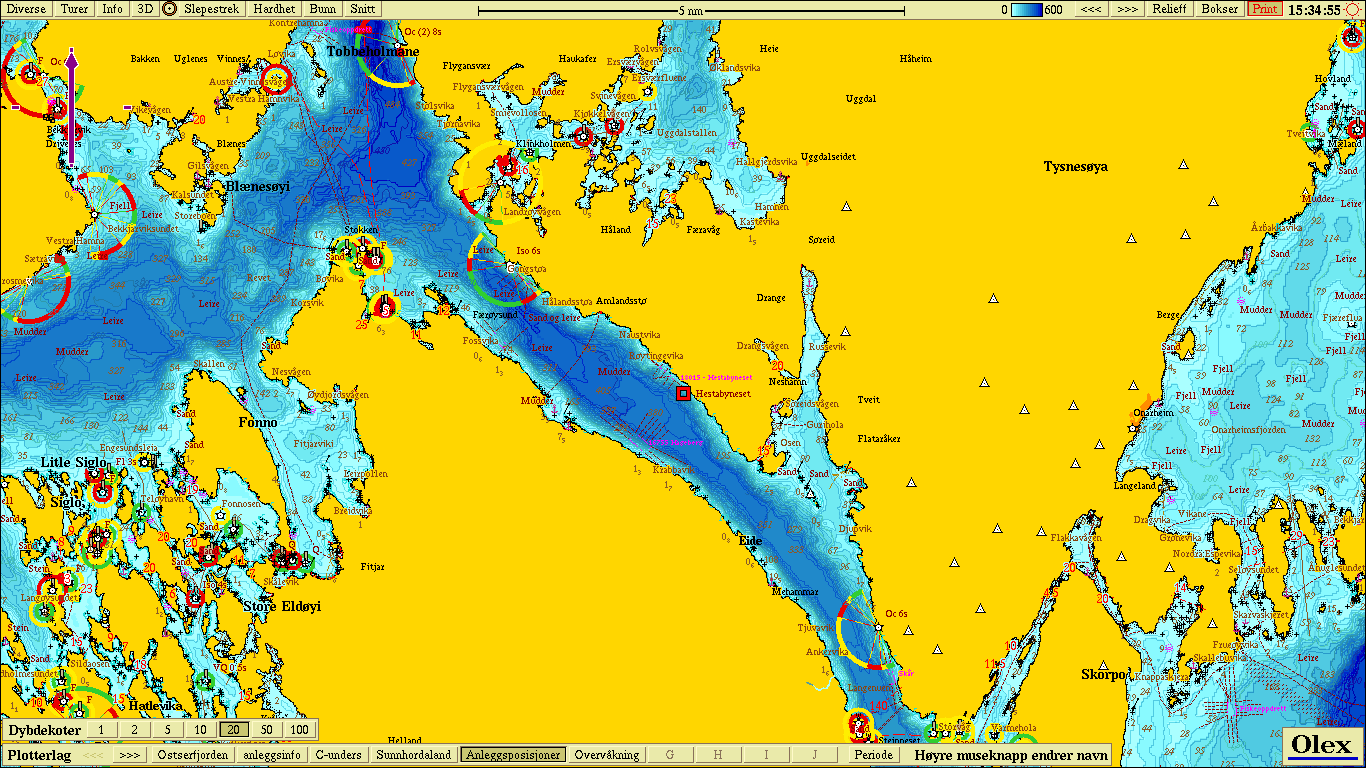The image size is (1366, 768).
Task: Click the Uggdal place label
Action: click(861, 99)
